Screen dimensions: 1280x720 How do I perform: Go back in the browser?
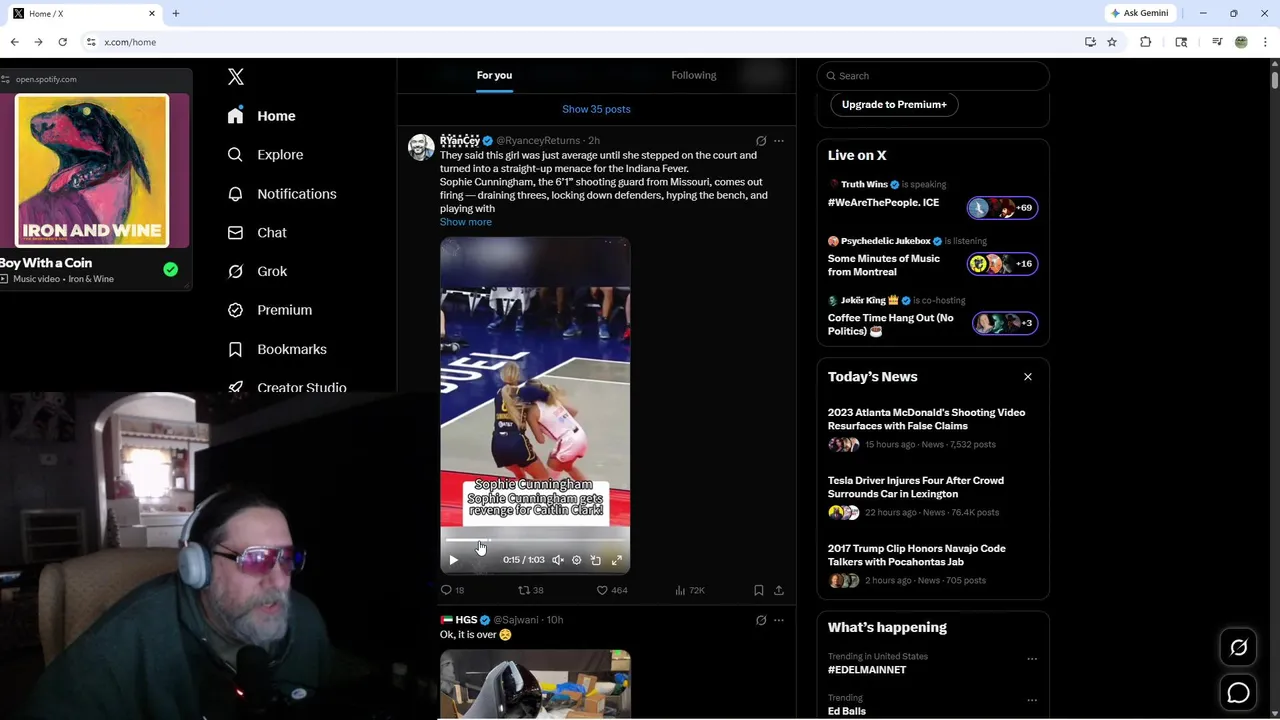(14, 42)
